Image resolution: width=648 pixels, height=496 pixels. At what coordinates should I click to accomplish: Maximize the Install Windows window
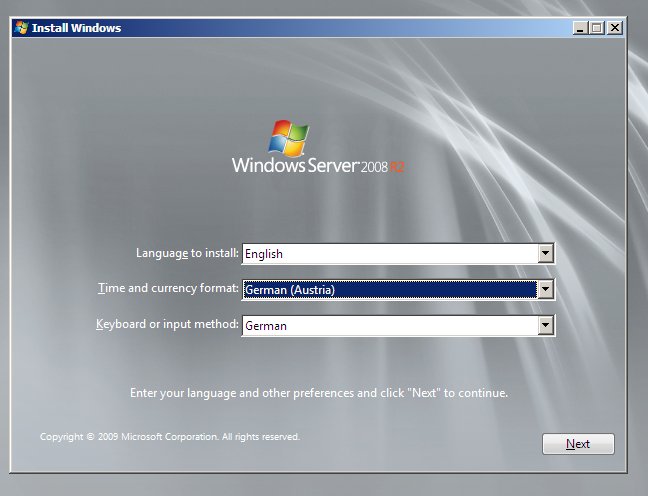(596, 28)
